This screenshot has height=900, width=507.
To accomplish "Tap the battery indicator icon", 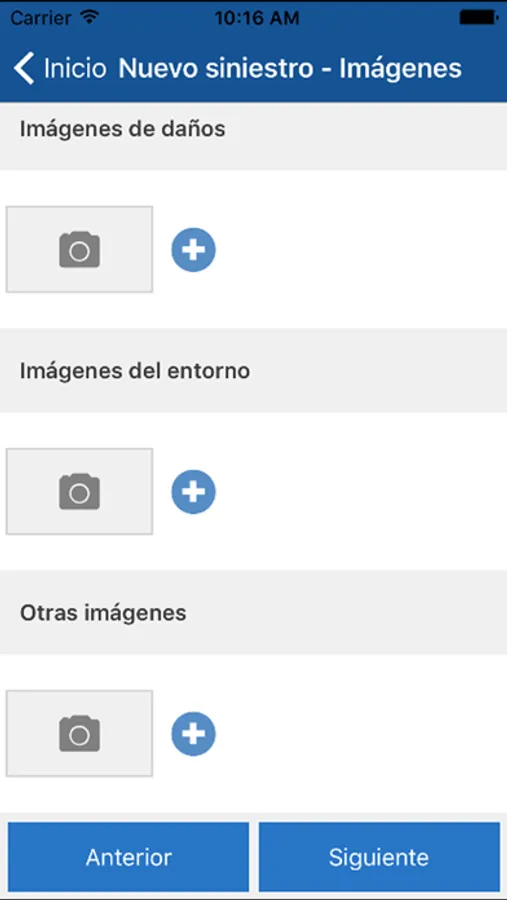I will (x=478, y=18).
